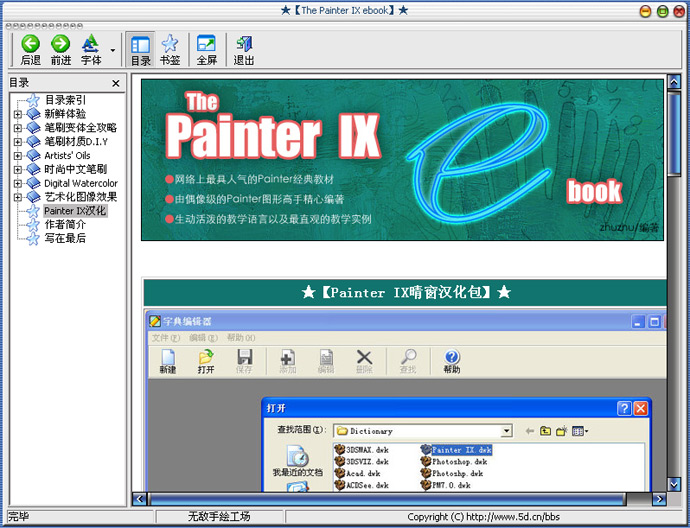Image resolution: width=690 pixels, height=528 pixels.
Task: Click the help button of 打开 dialog
Action: click(624, 409)
